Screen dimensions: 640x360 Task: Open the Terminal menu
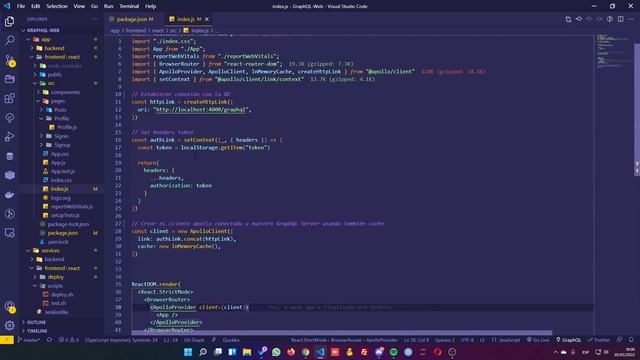[x=129, y=6]
